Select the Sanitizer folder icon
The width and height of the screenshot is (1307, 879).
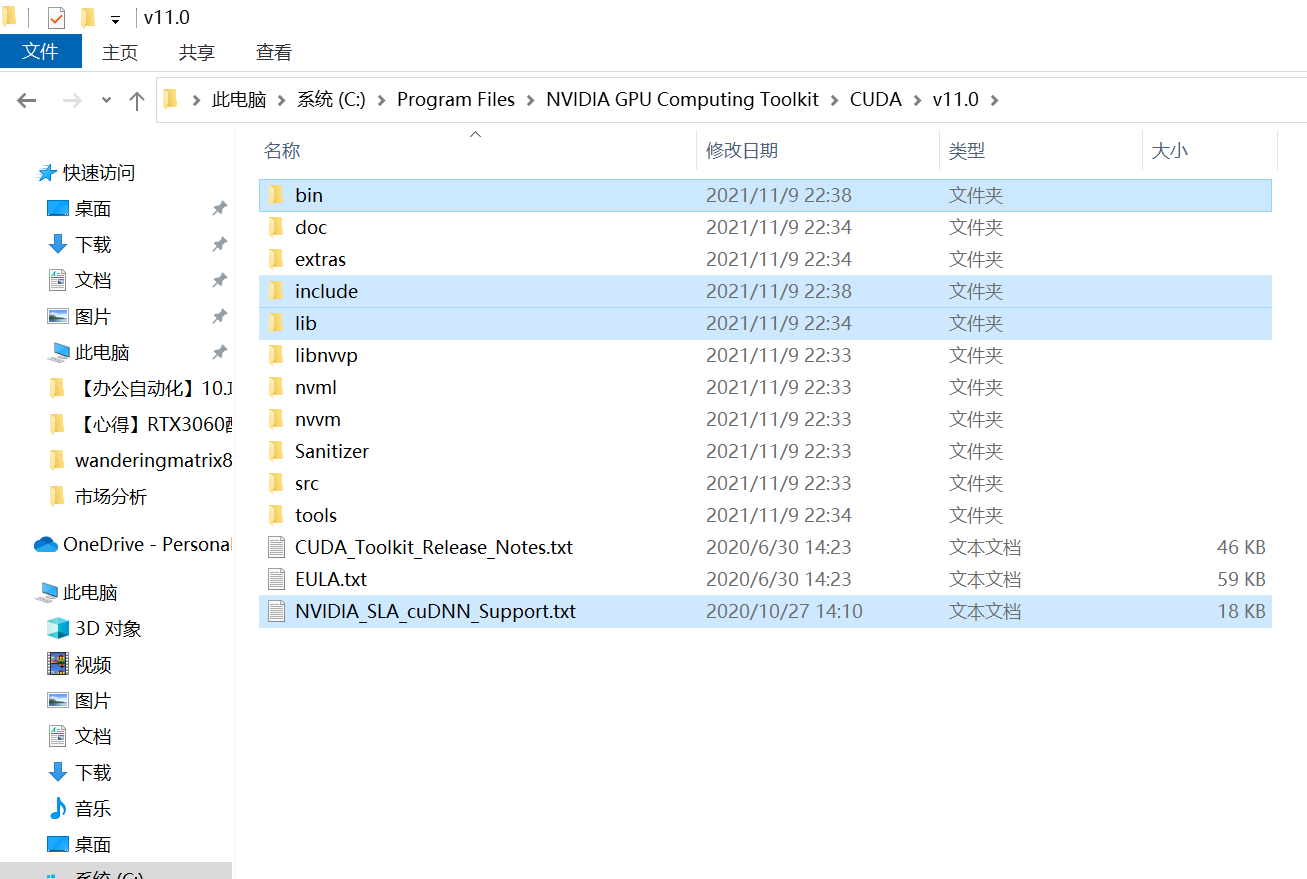pos(276,451)
